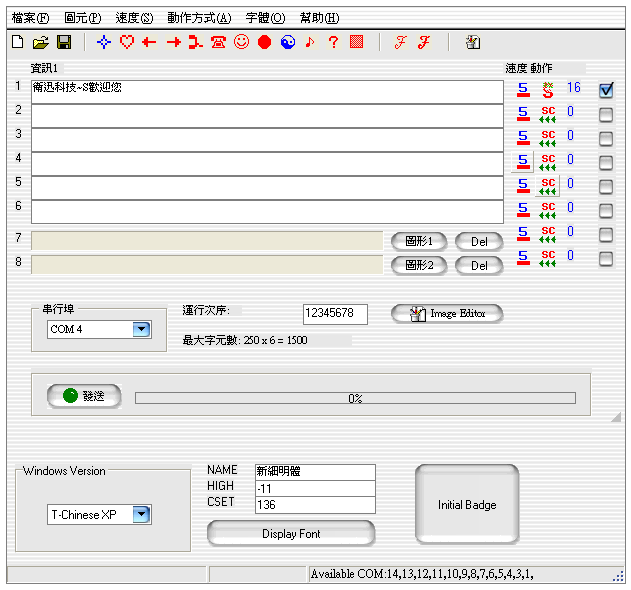Screen dimensions: 631x590
Task: Open the 速度(S) menu
Action: [x=134, y=18]
